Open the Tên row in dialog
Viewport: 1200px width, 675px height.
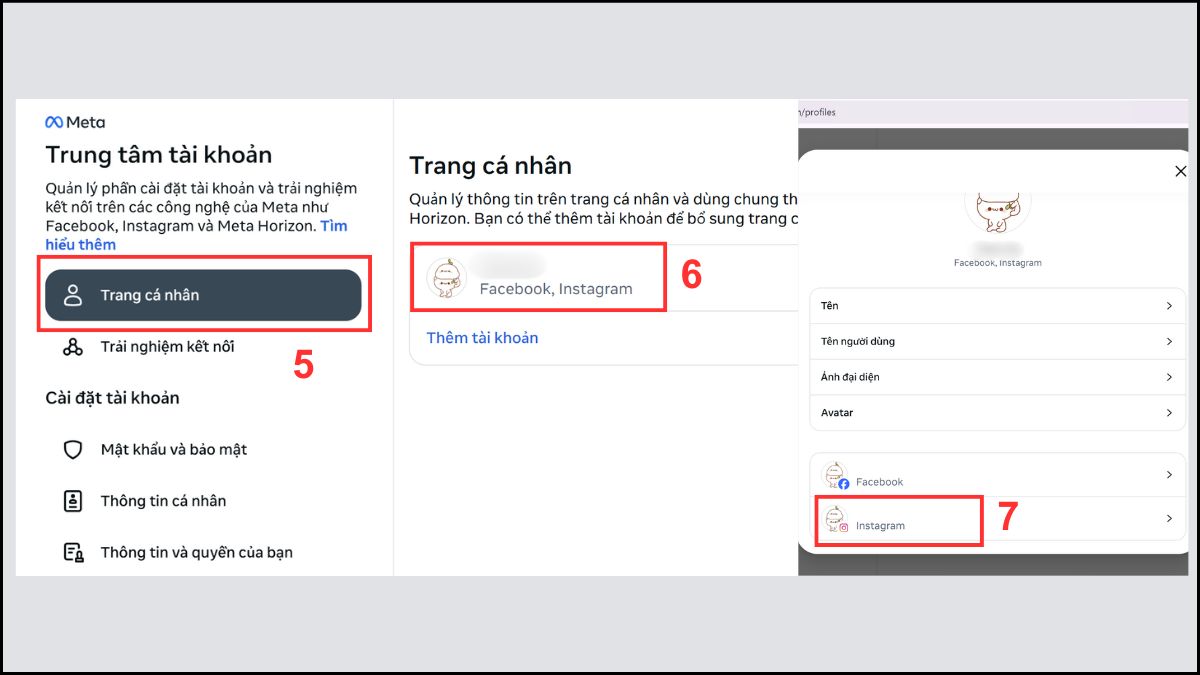[997, 306]
